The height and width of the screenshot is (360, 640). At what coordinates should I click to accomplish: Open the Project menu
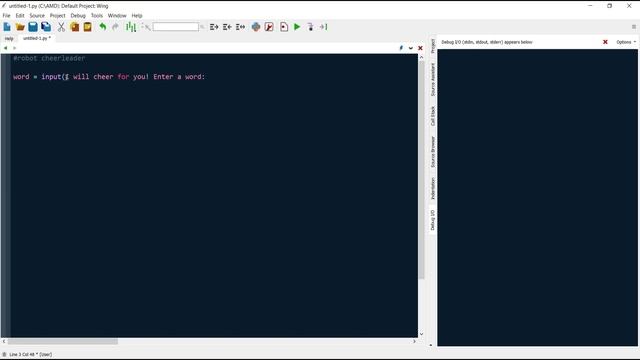tap(58, 16)
